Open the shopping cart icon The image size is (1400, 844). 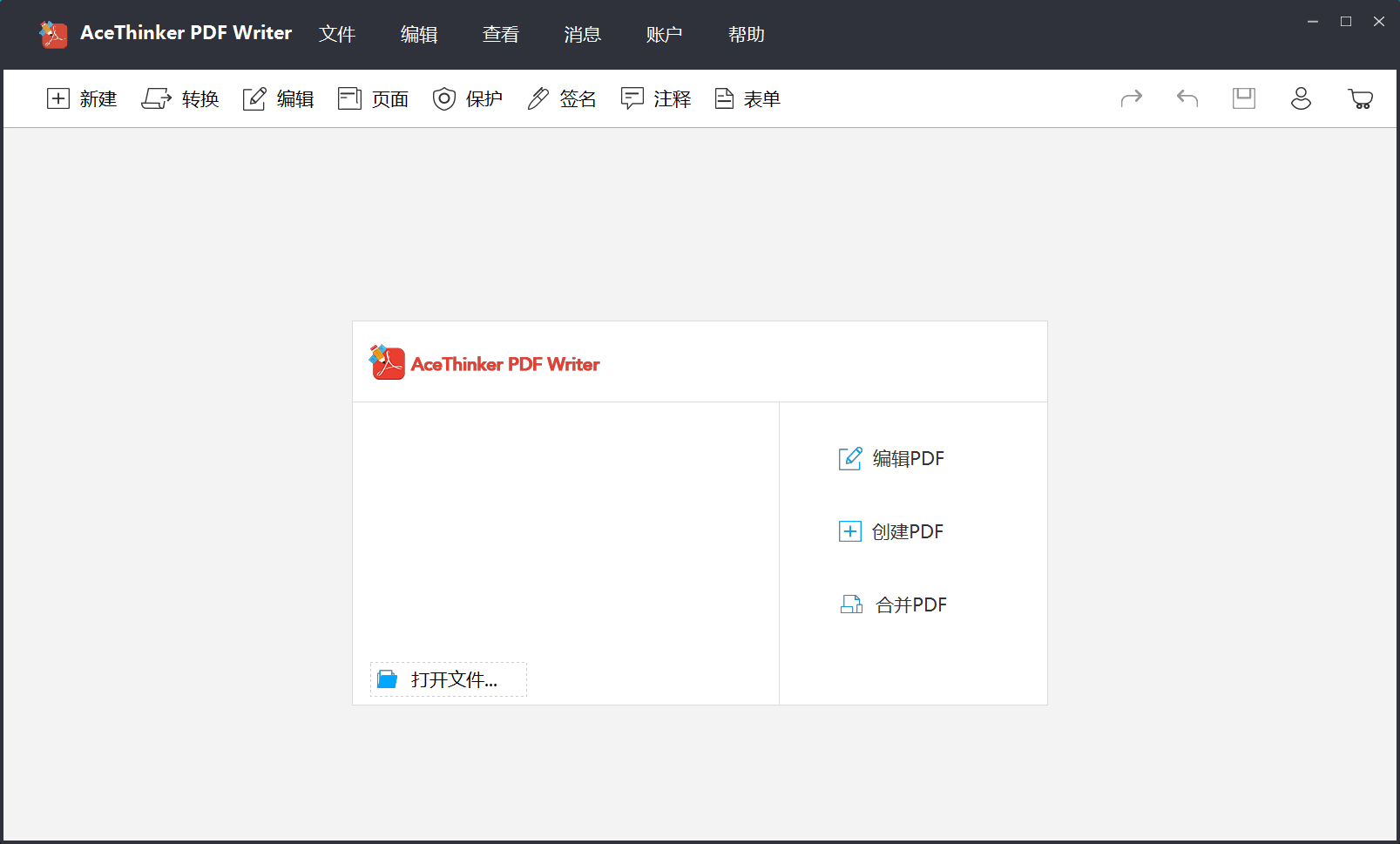[1360, 98]
